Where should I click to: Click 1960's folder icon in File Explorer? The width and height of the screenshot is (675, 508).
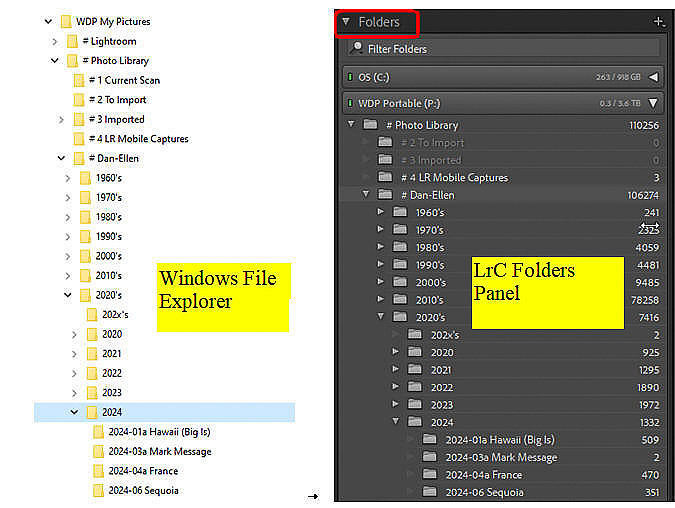pyautogui.click(x=85, y=178)
